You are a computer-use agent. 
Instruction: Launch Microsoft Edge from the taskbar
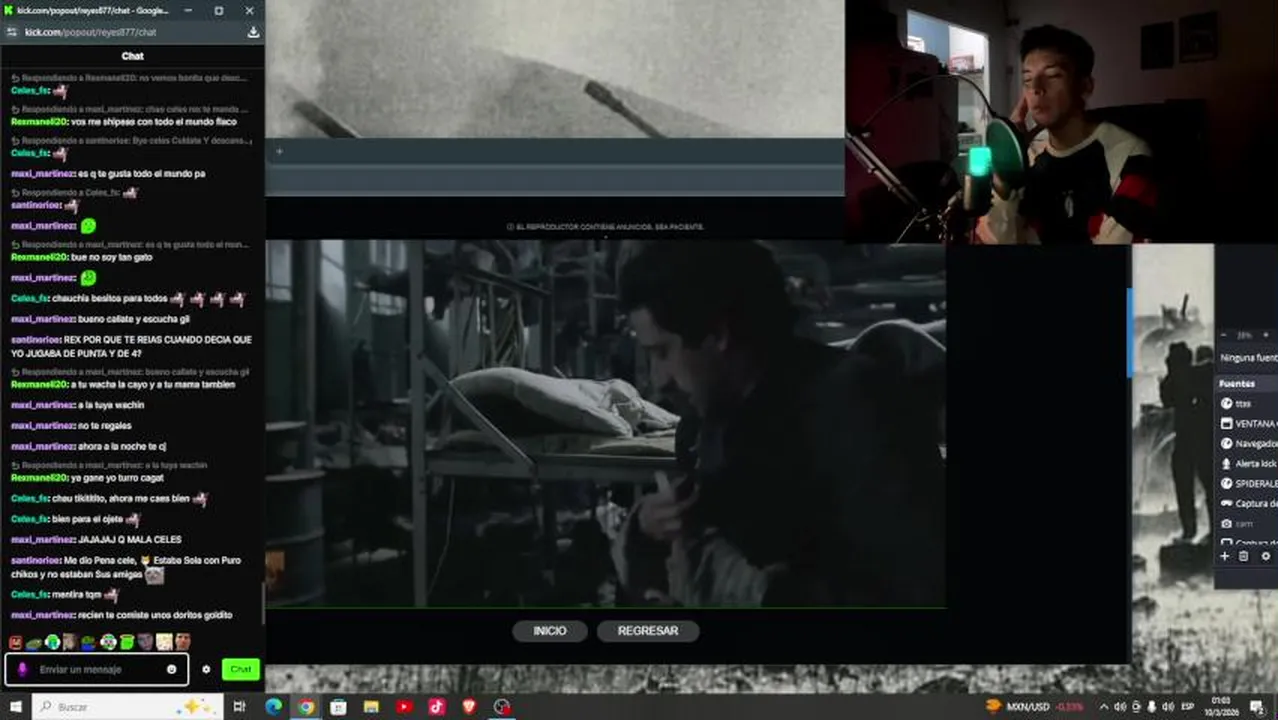[x=274, y=707]
